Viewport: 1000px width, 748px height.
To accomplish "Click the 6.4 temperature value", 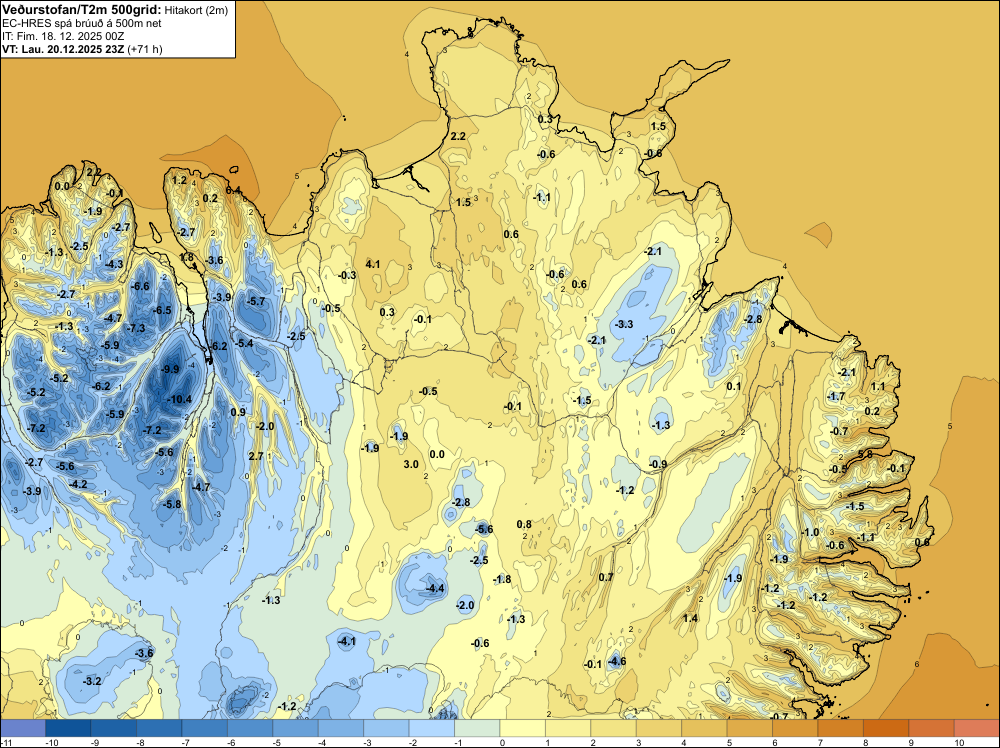I will (x=233, y=190).
